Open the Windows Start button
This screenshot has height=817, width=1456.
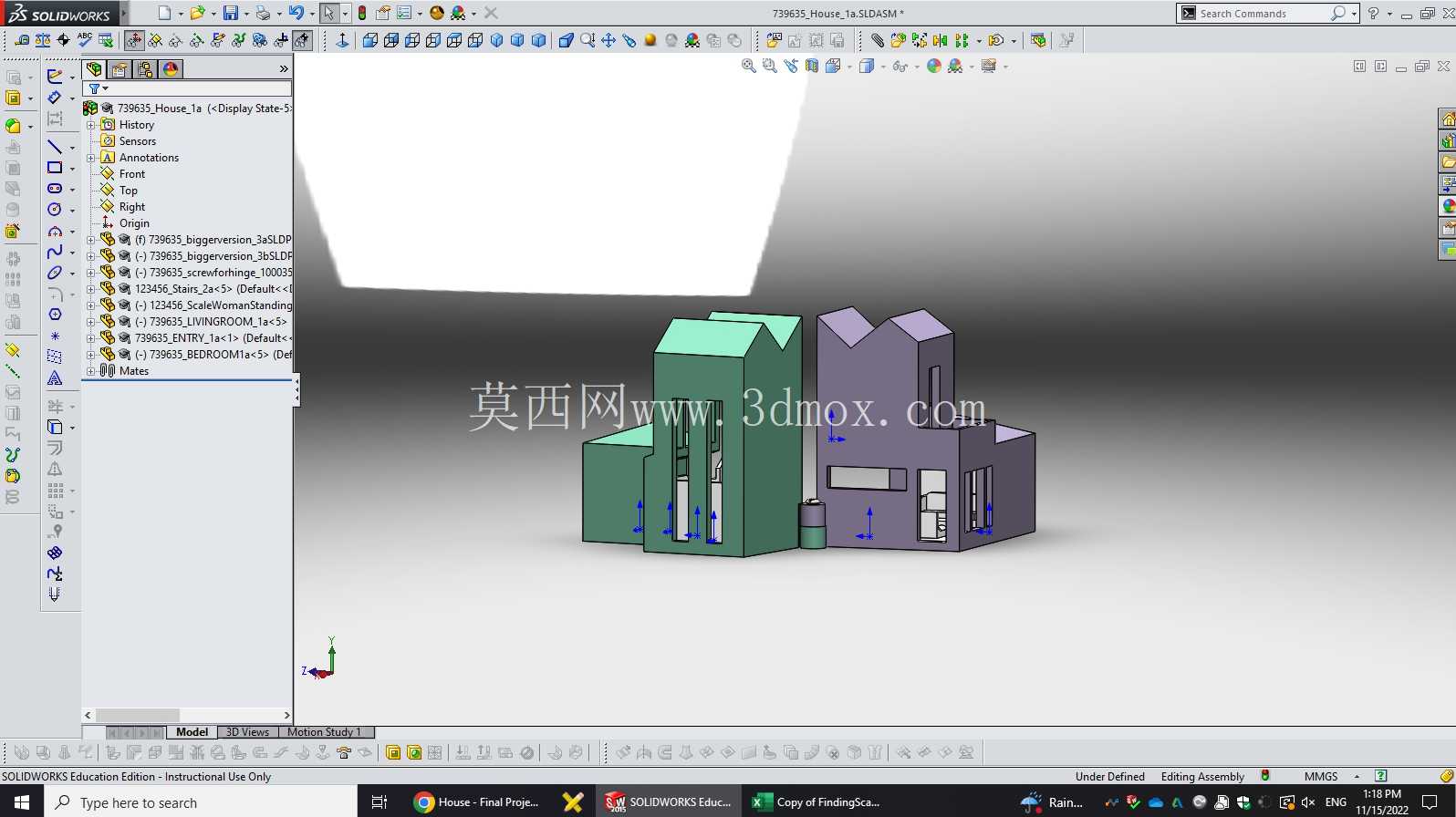[x=22, y=802]
